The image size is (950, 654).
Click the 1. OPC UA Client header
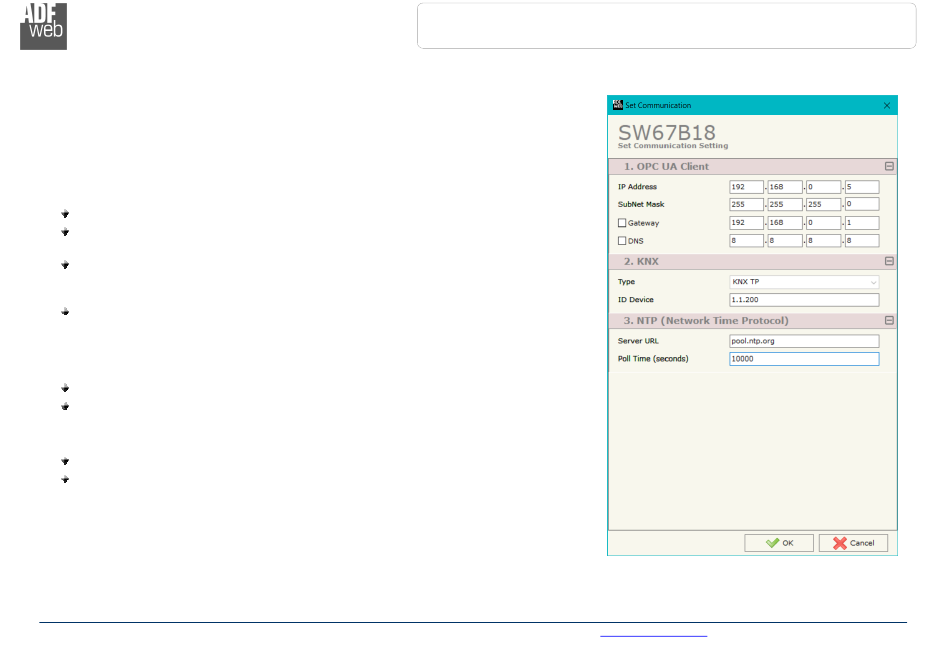(x=752, y=166)
